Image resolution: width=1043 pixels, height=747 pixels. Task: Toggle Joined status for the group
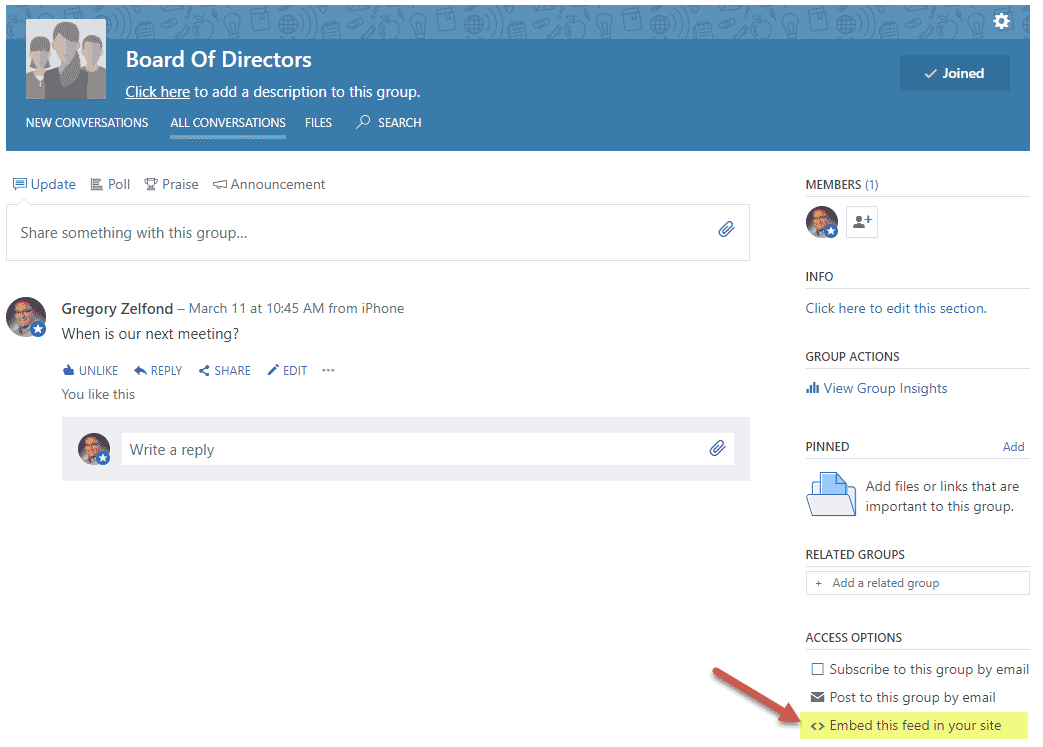click(954, 72)
